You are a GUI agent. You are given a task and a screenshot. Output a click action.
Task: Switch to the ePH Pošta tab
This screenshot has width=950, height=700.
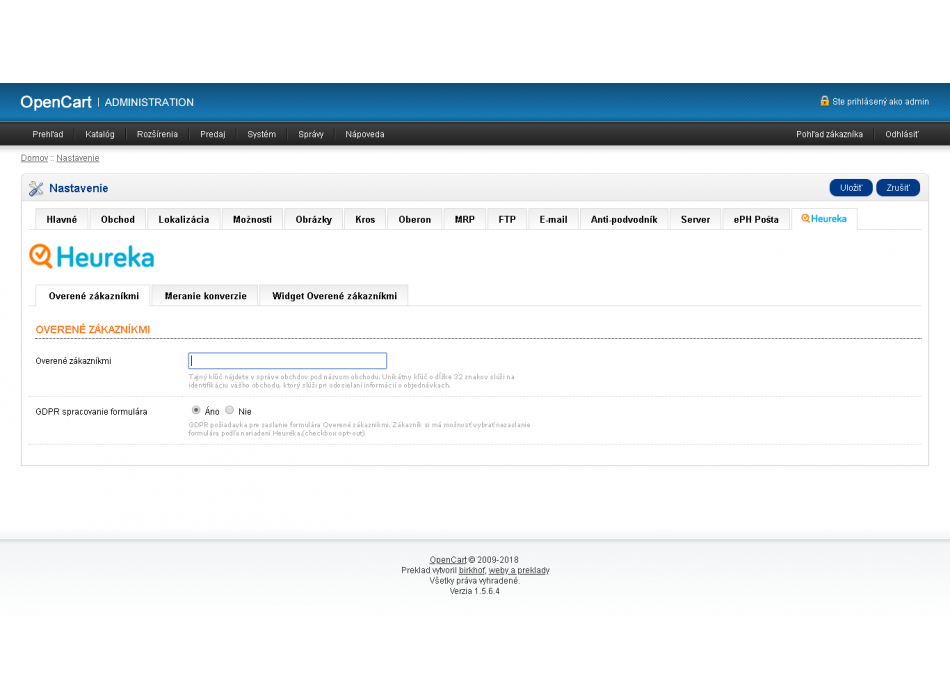pos(756,219)
